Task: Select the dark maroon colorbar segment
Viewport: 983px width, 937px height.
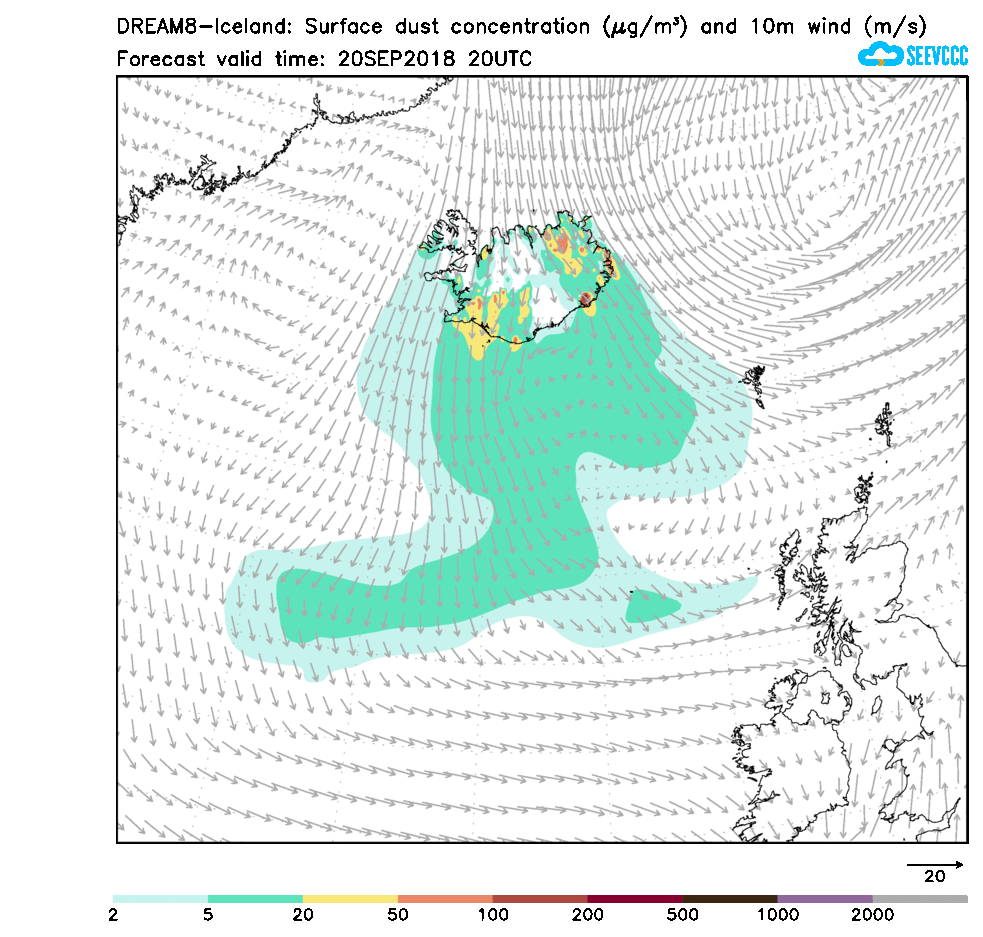Action: coord(635,899)
